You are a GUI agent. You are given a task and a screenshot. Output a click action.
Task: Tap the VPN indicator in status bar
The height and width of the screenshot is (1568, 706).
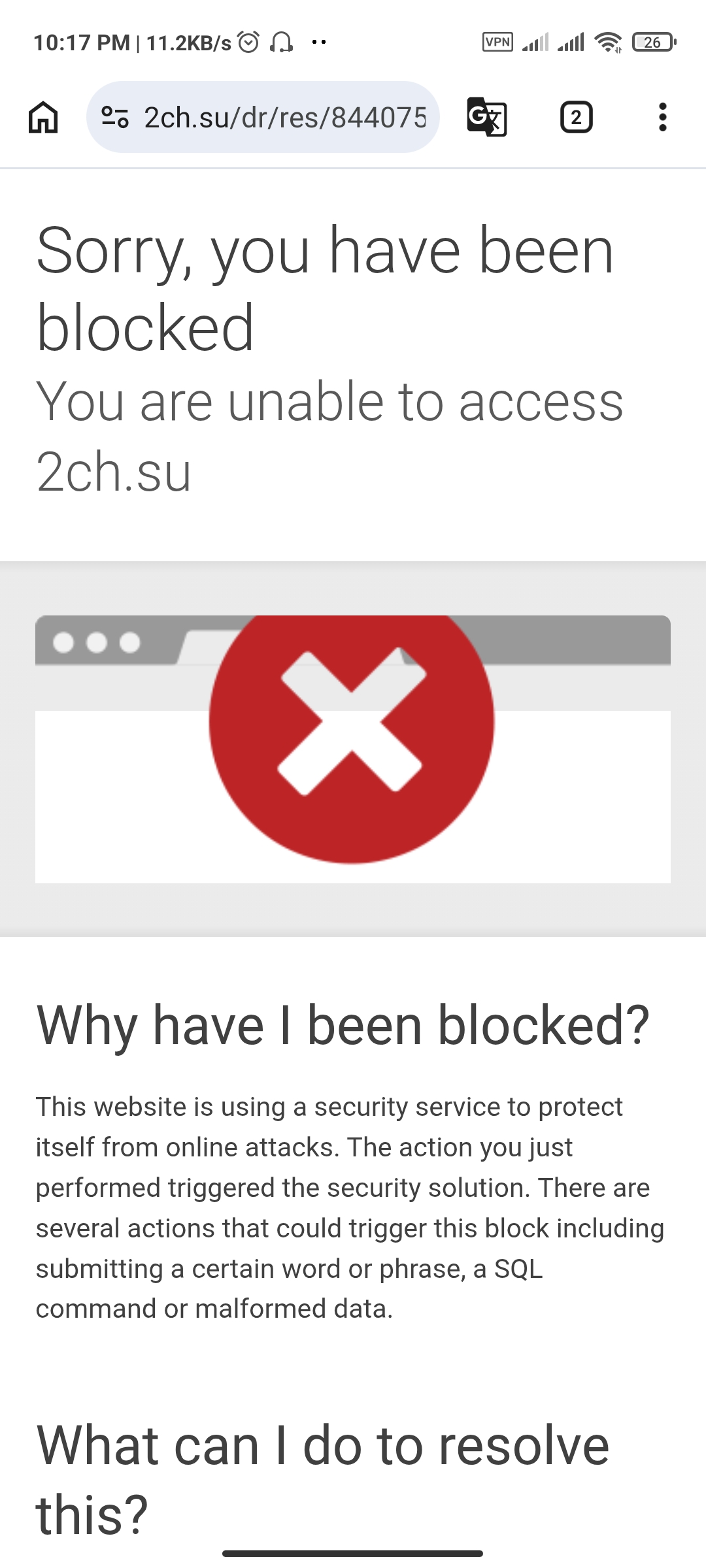pos(497,42)
